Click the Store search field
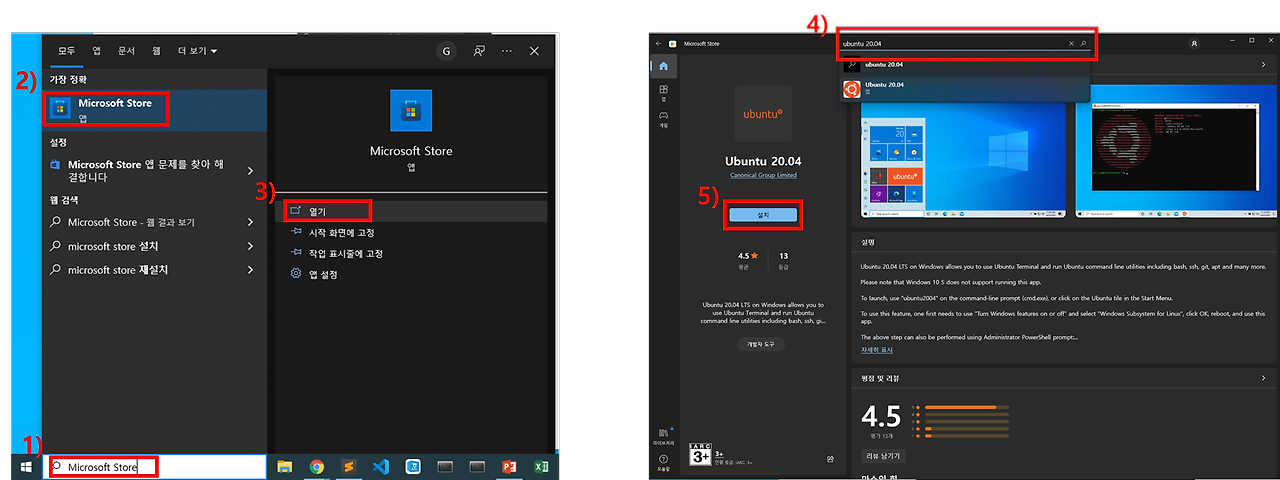The width and height of the screenshot is (1280, 480). 966,44
